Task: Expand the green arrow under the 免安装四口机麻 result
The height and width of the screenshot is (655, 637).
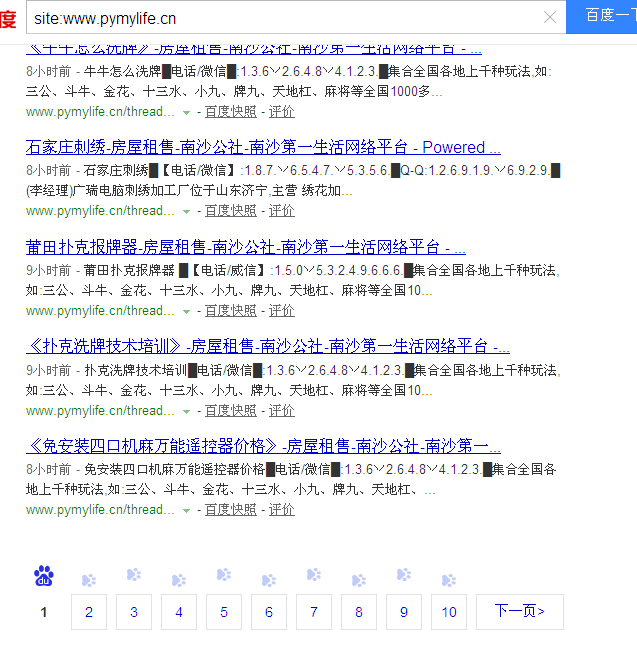Action: click(187, 510)
